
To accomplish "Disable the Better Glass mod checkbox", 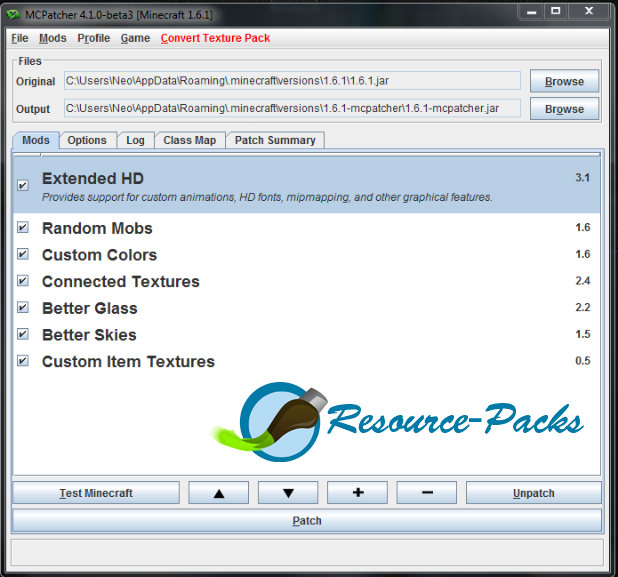I will 23,307.
